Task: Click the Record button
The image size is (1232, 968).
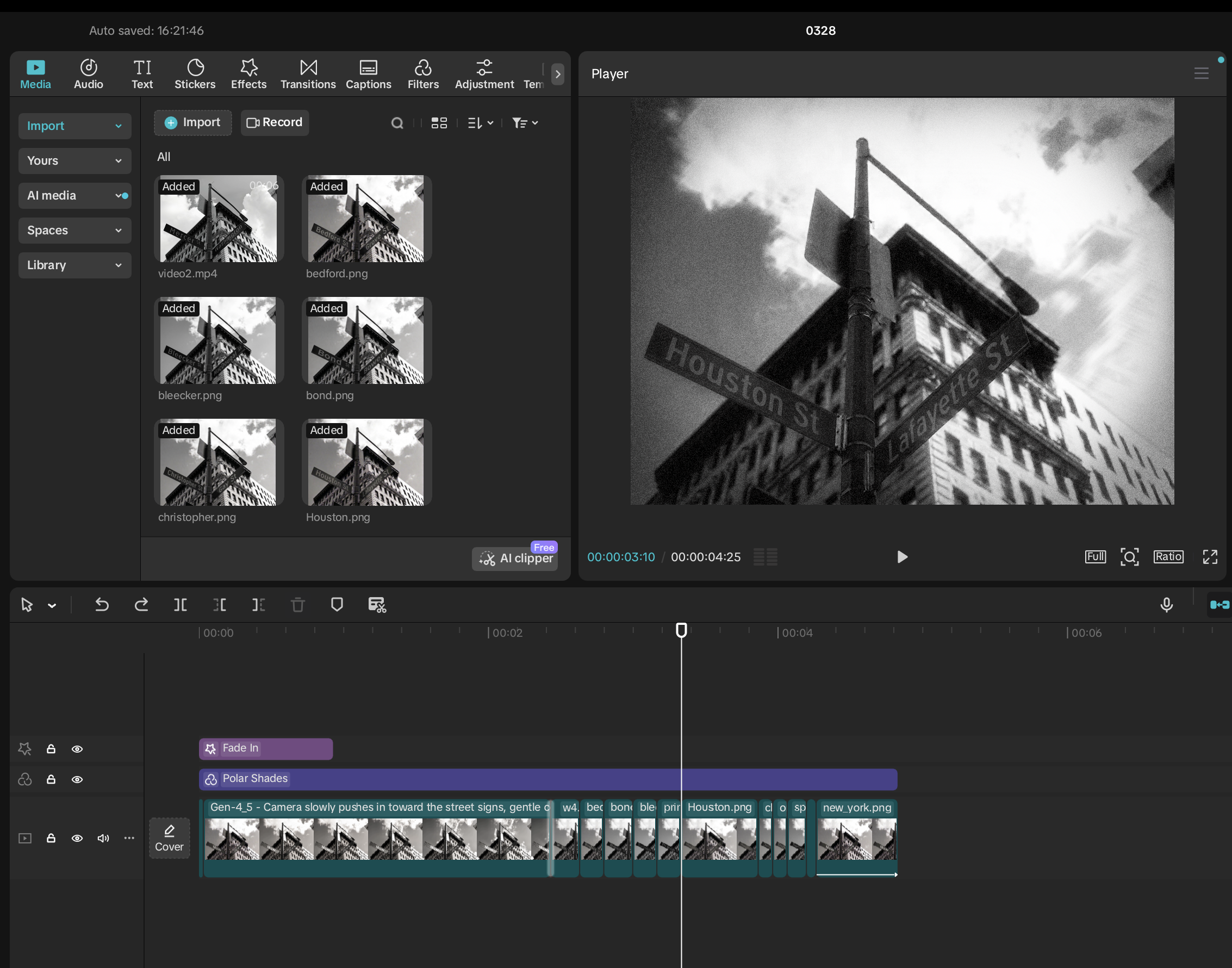Action: point(275,122)
